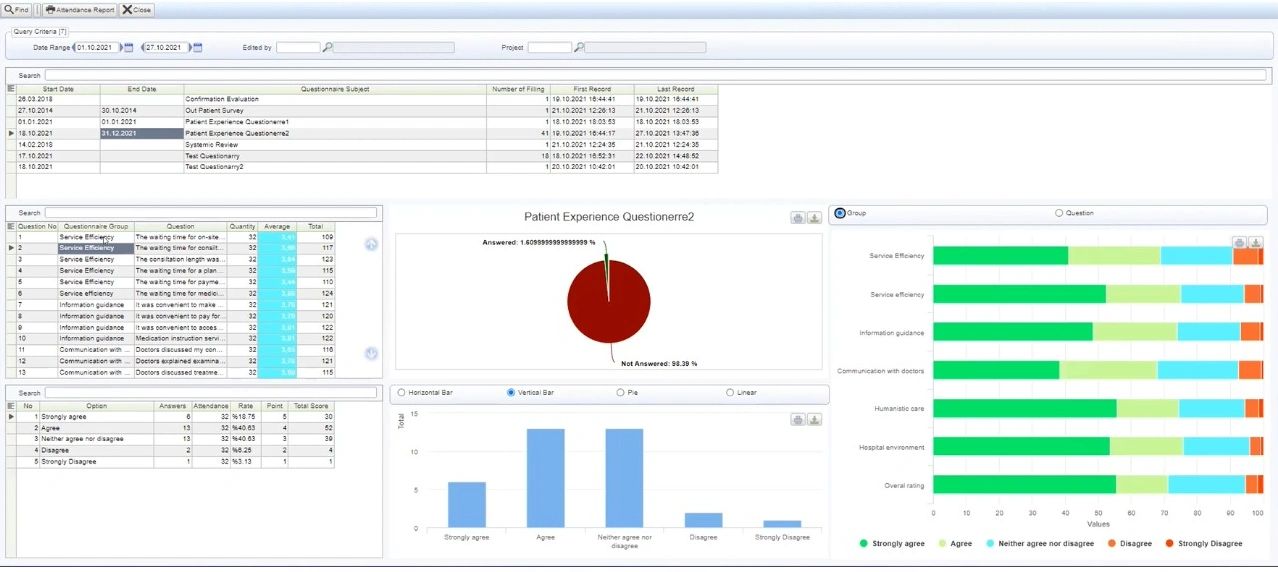The height and width of the screenshot is (572, 1278).
Task: Sort by Questionnaire Subject column header
Action: (335, 89)
